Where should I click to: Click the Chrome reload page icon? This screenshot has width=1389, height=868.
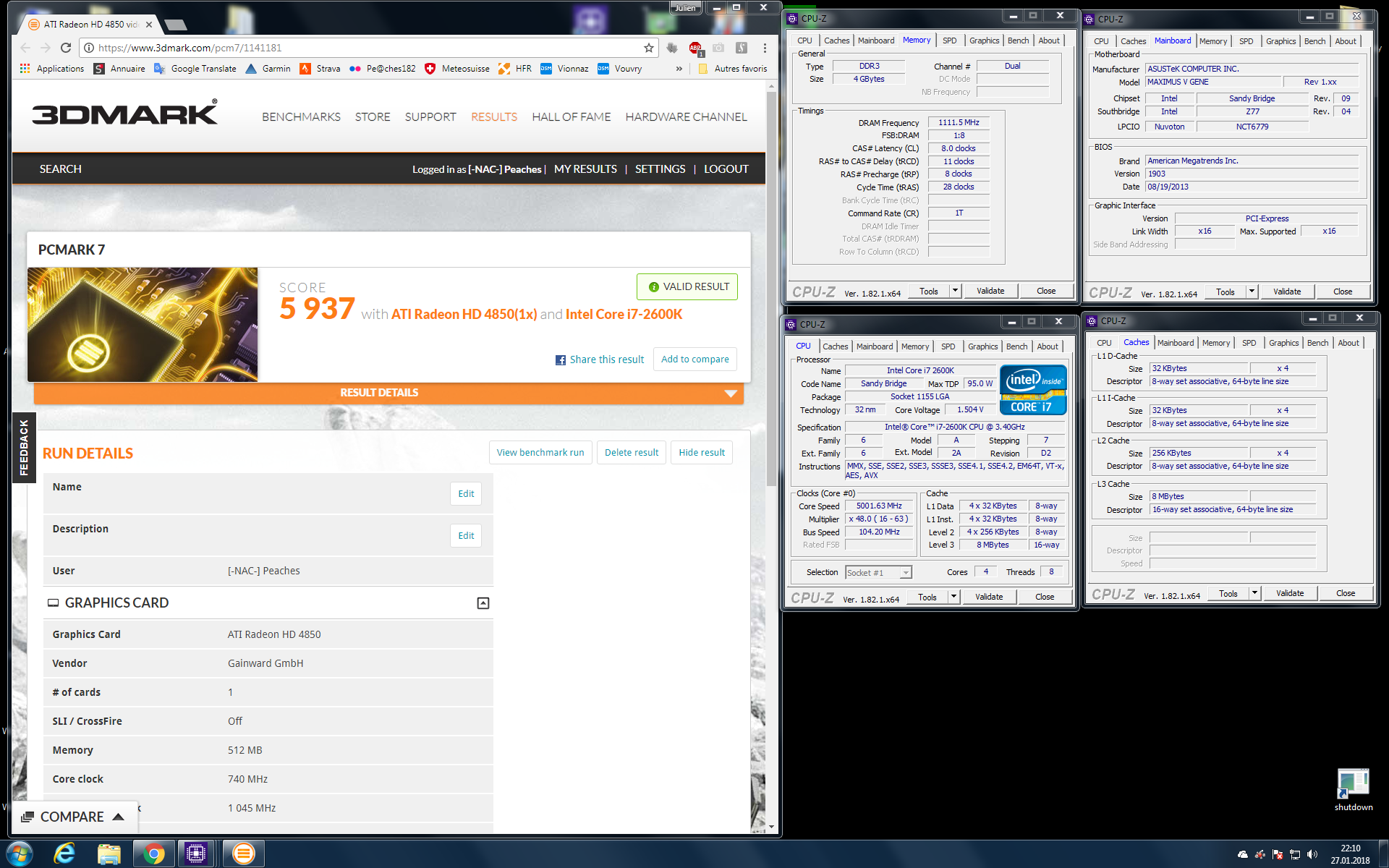66,48
